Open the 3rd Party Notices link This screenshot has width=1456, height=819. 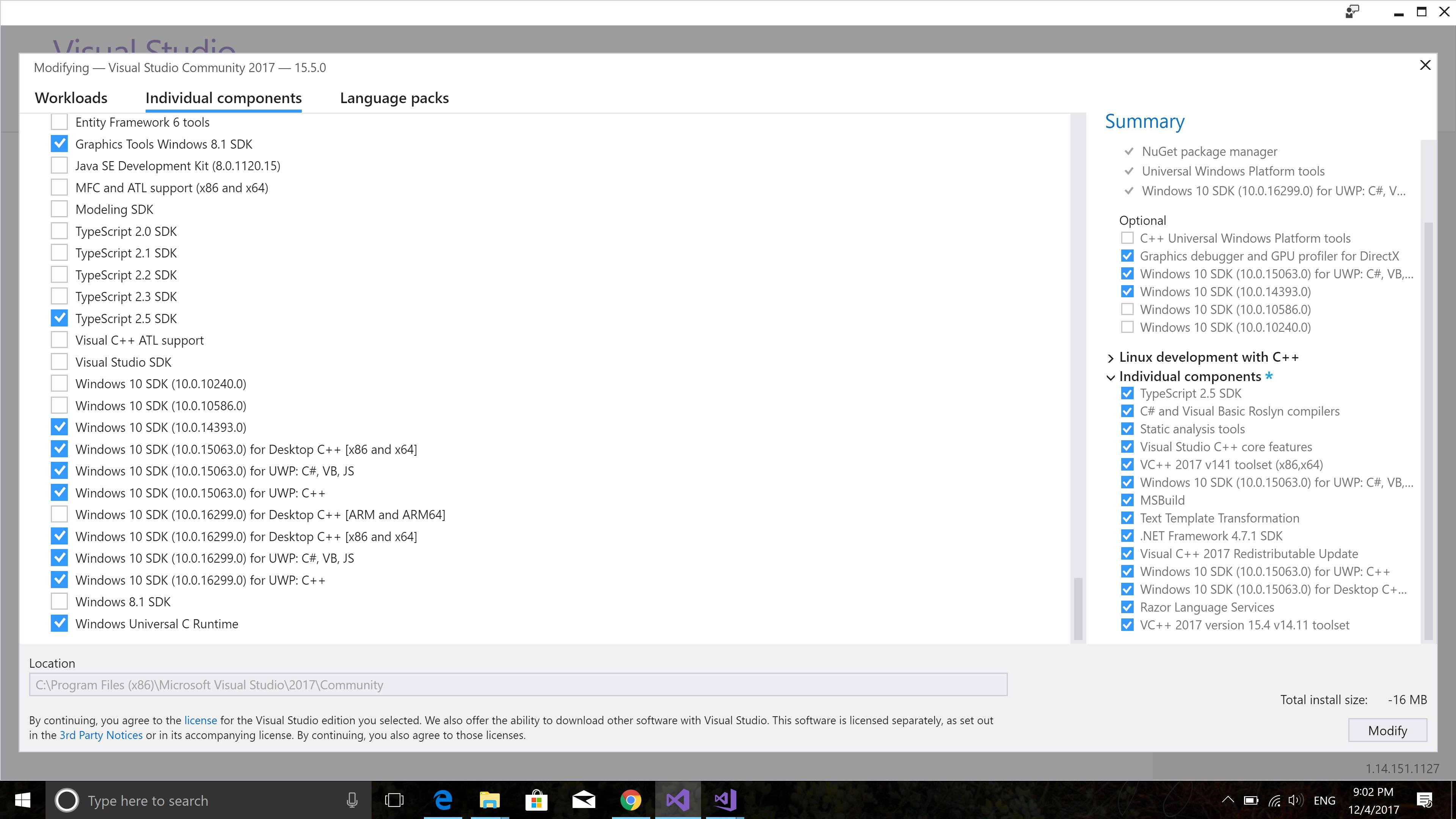click(x=101, y=735)
